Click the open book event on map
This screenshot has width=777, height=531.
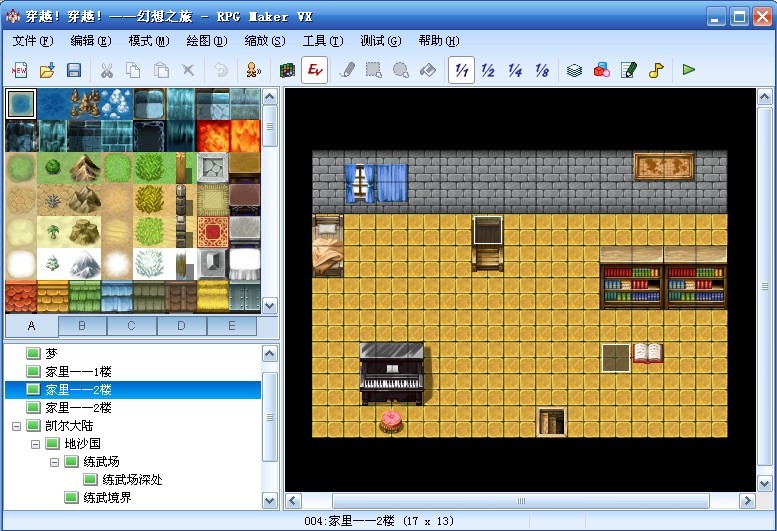click(x=648, y=353)
